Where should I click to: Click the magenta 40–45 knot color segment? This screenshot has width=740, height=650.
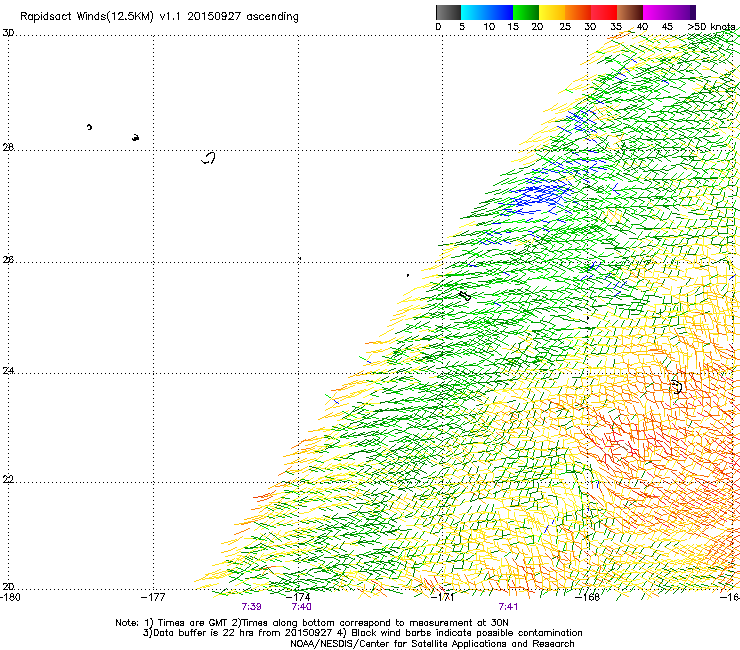coord(656,12)
